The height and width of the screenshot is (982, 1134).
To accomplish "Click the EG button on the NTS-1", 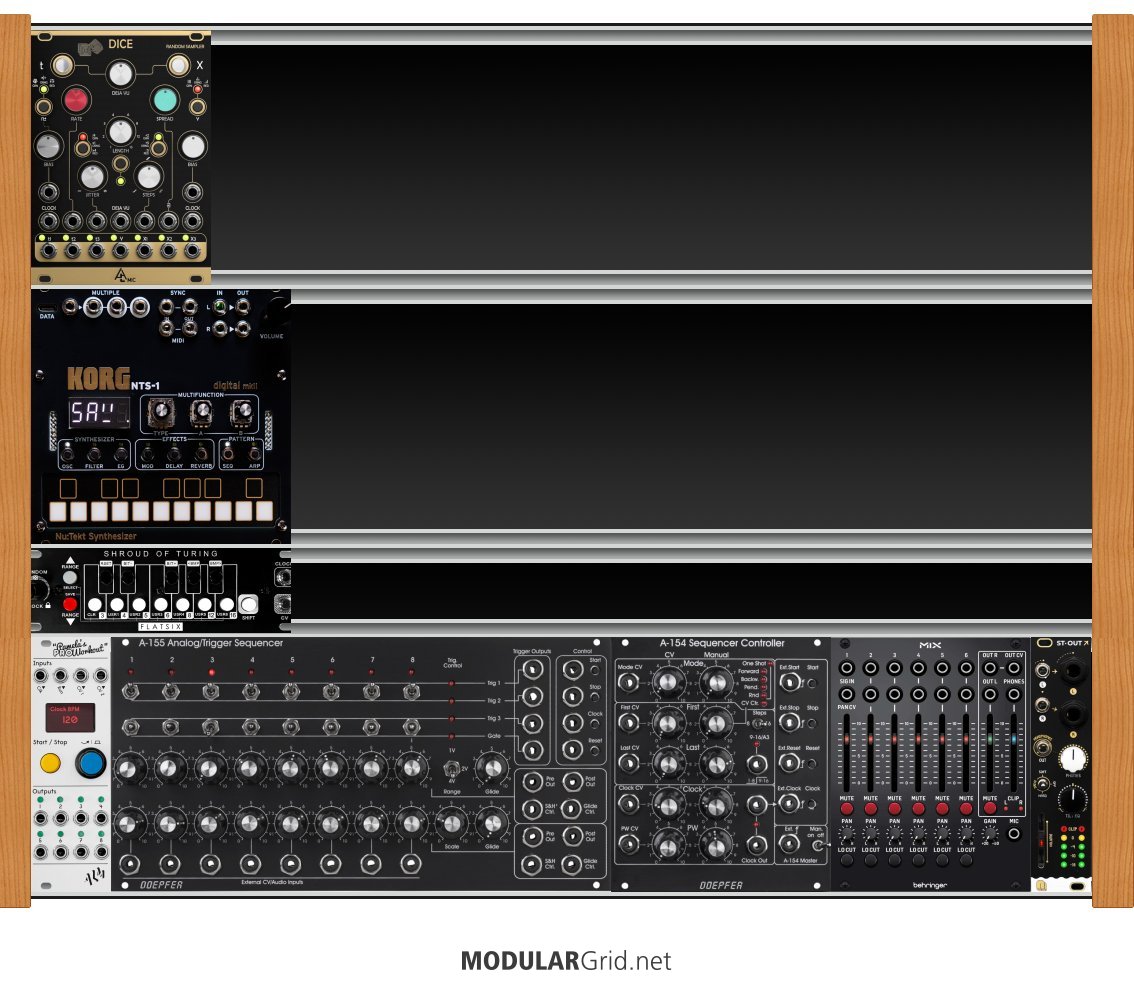I will tap(121, 454).
